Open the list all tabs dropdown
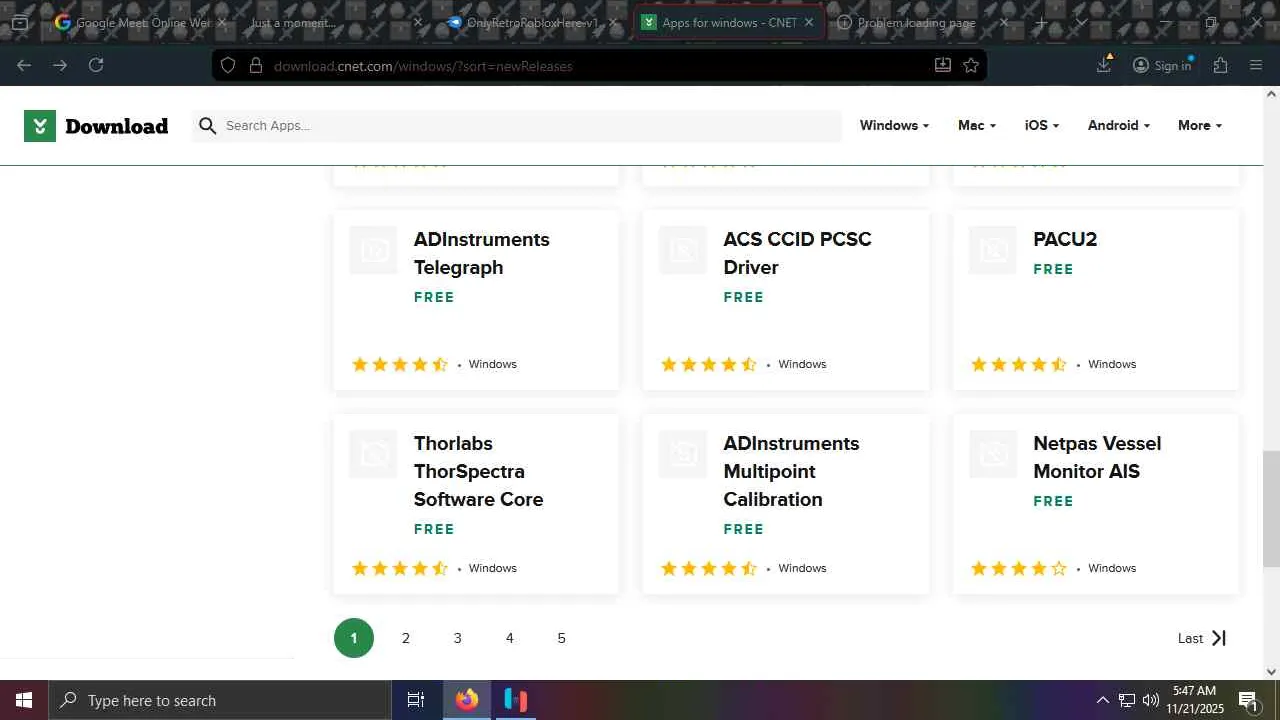Image resolution: width=1280 pixels, height=720 pixels. coord(1081,22)
